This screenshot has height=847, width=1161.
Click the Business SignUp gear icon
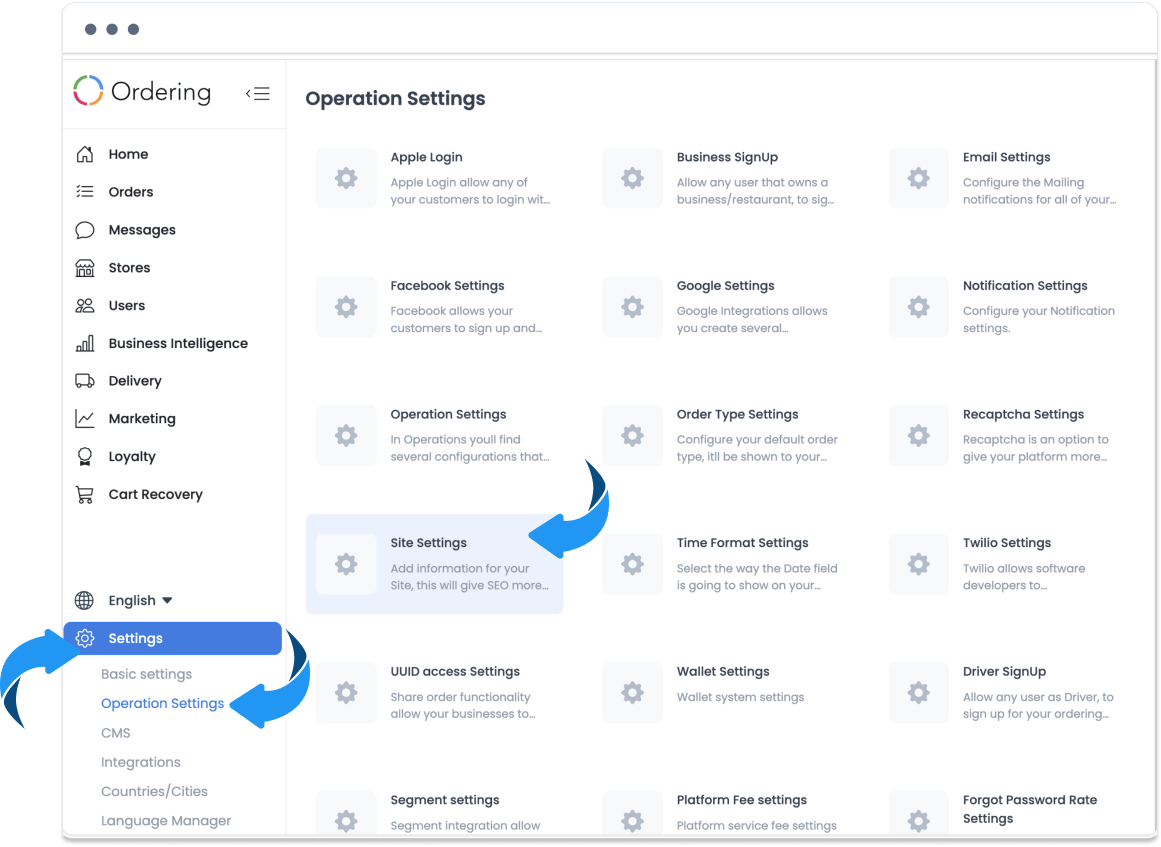pos(632,178)
